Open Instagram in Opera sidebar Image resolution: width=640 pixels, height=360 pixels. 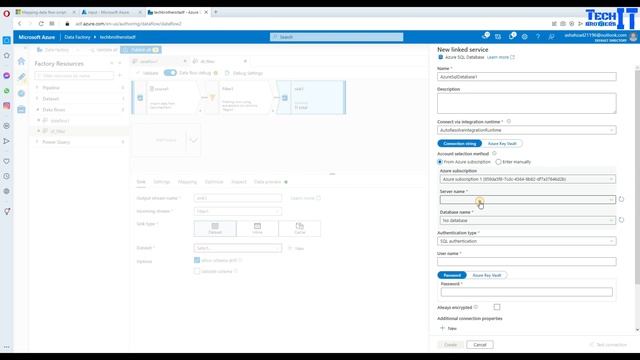point(7,106)
